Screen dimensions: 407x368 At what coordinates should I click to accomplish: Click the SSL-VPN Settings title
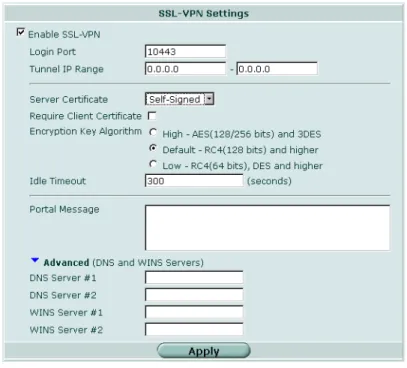(204, 14)
